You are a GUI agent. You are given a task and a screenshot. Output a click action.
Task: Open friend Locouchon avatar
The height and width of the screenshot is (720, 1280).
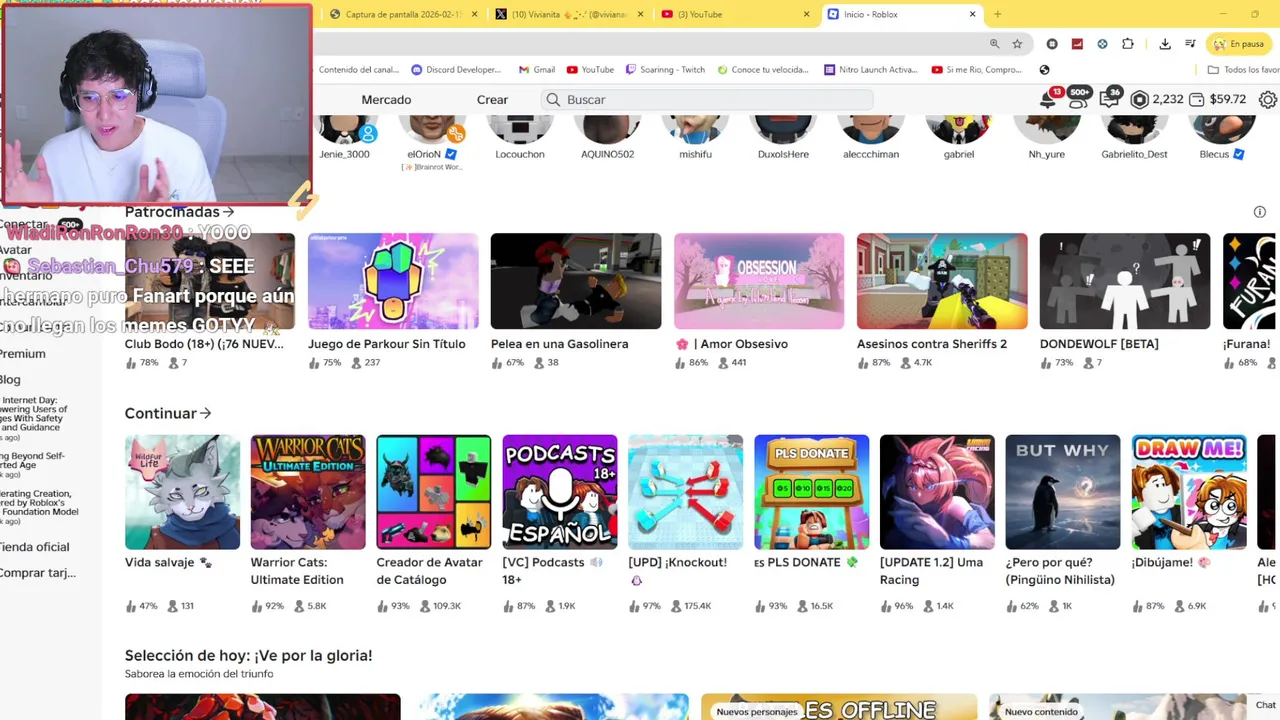click(520, 131)
